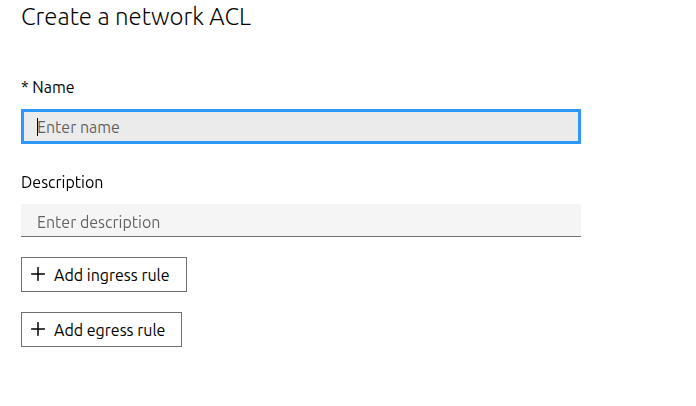The image size is (696, 406).
Task: Click the 'Enter name' placeholder text
Action: pyautogui.click(x=78, y=127)
